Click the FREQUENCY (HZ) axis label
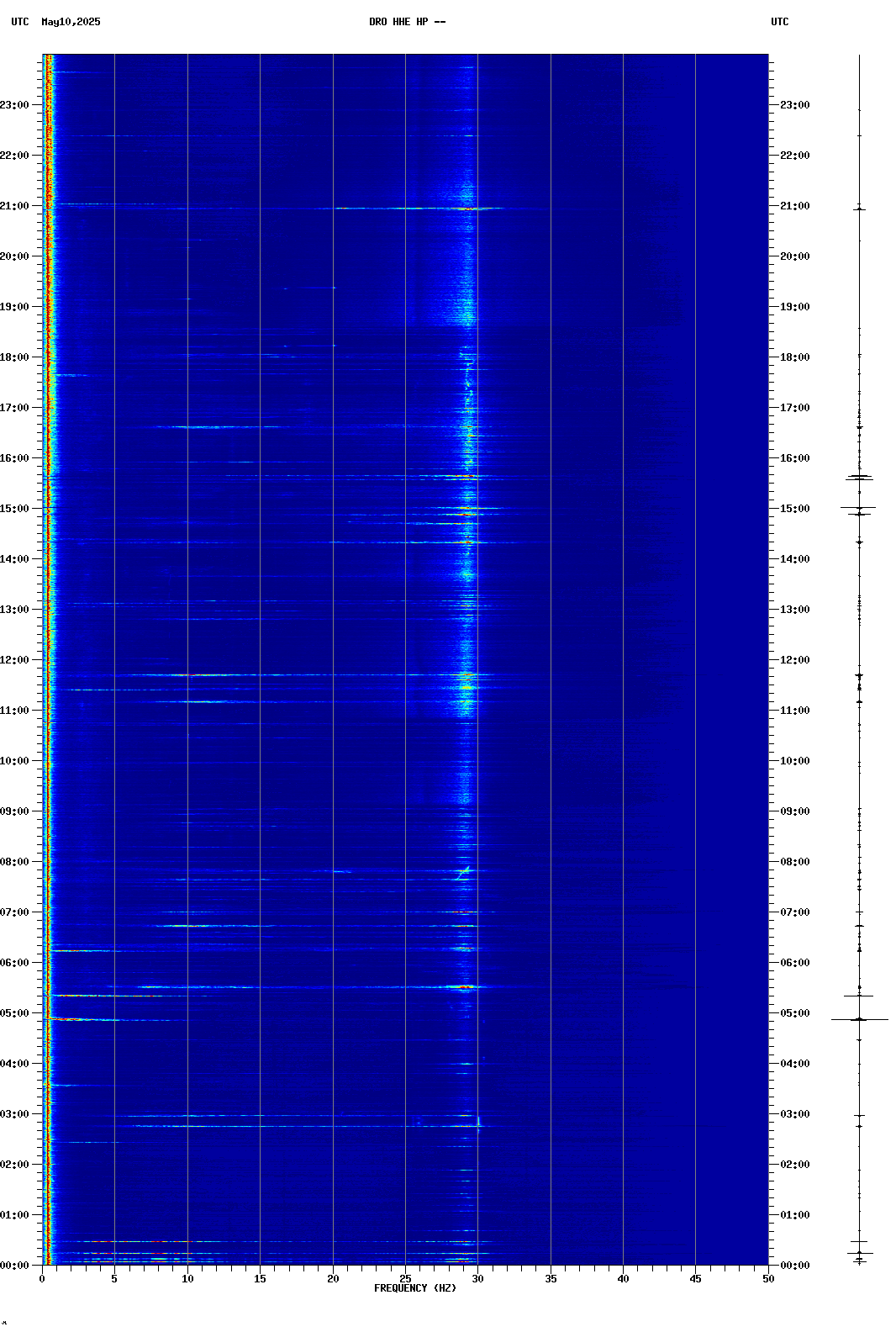Image resolution: width=896 pixels, height=1332 pixels. coord(415,1288)
